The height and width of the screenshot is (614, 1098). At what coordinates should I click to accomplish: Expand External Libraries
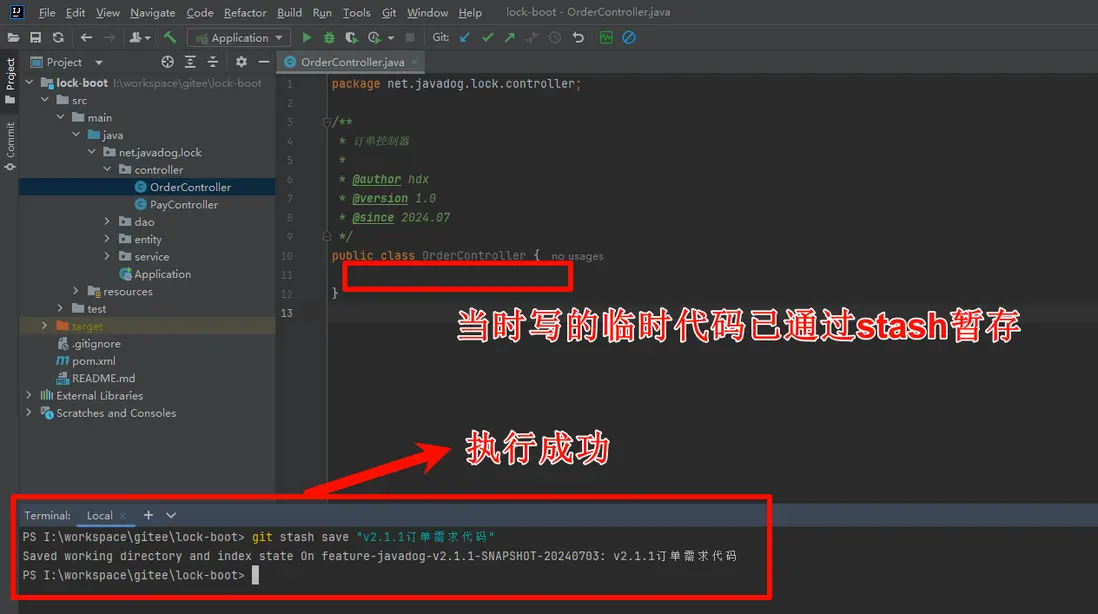[29, 395]
